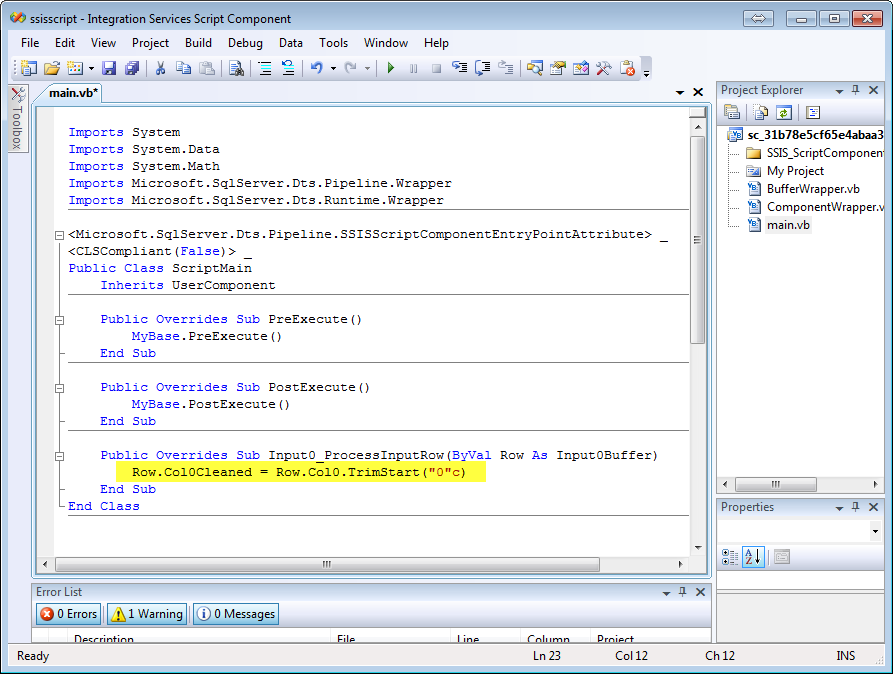This screenshot has height=674, width=893.
Task: Click the Step Out icon
Action: coord(506,68)
